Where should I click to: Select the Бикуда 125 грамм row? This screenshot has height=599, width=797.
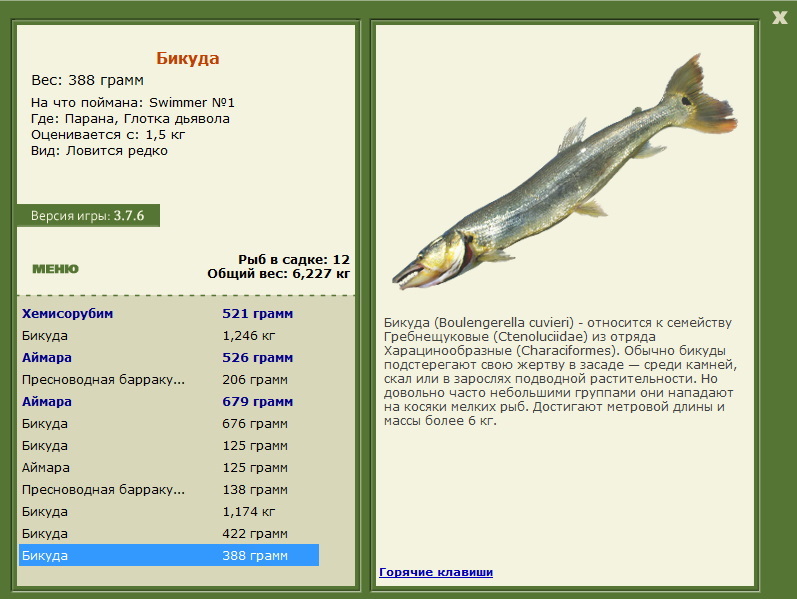tap(169, 446)
